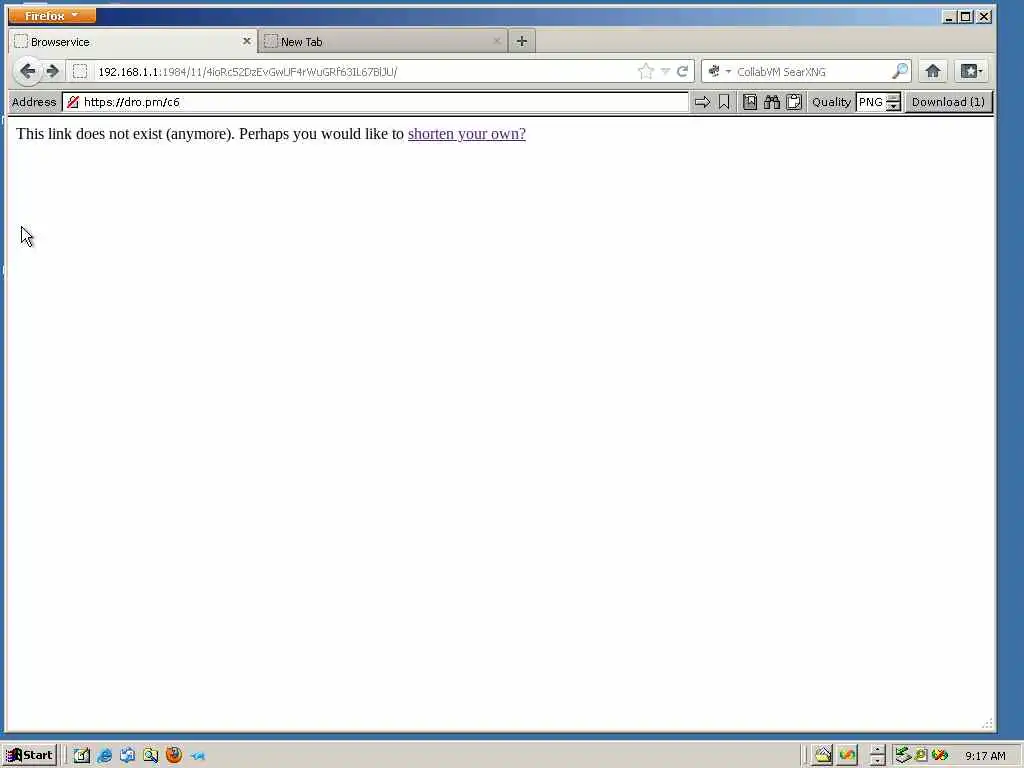1024x768 pixels.
Task: Switch to the Browservice tab
Action: click(133, 41)
